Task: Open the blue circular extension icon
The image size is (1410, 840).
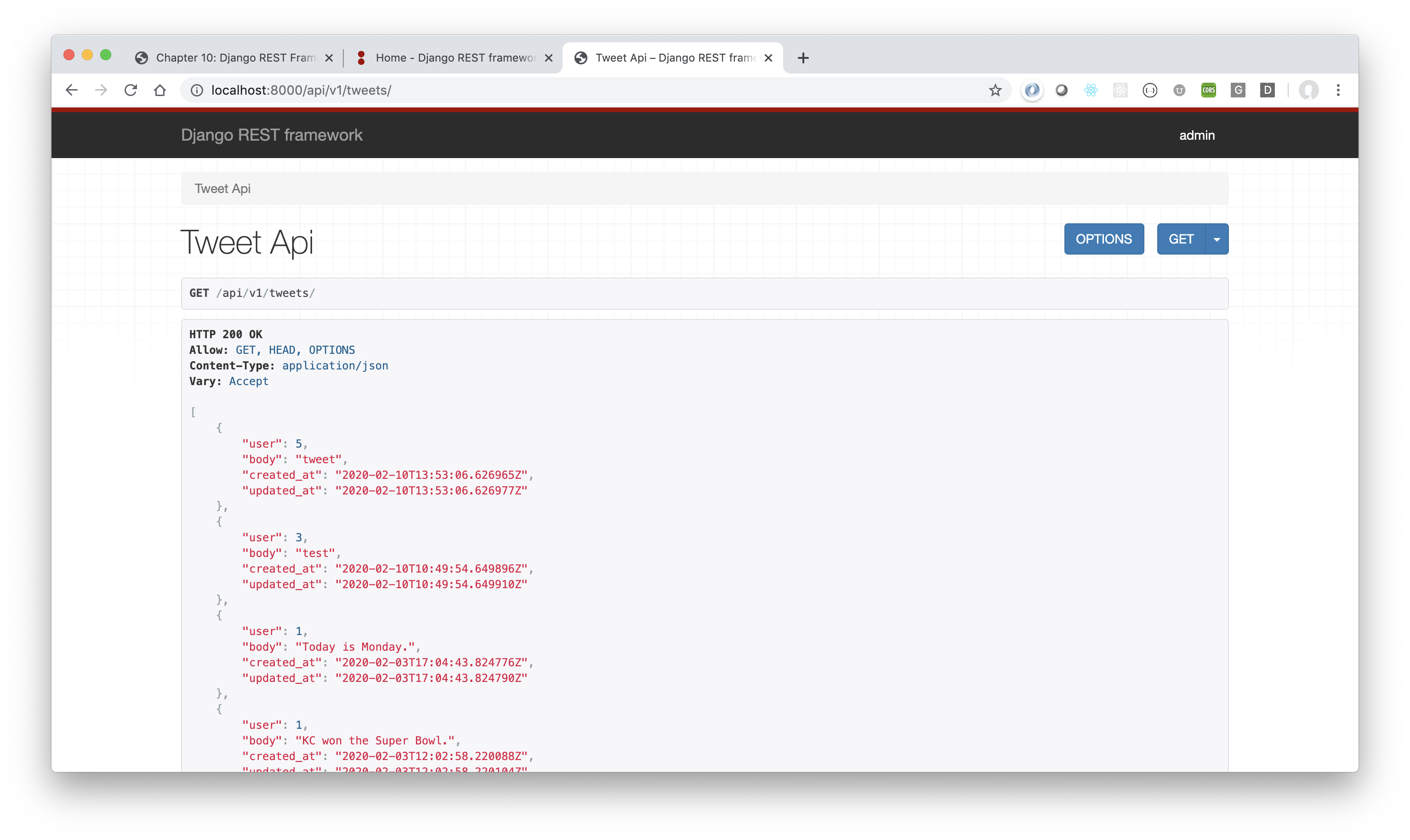Action: click(x=1032, y=90)
